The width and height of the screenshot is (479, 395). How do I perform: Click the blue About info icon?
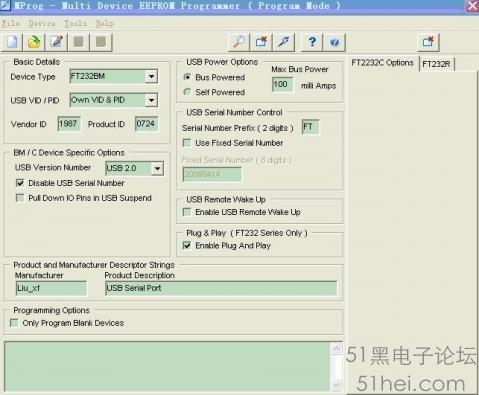(x=334, y=42)
